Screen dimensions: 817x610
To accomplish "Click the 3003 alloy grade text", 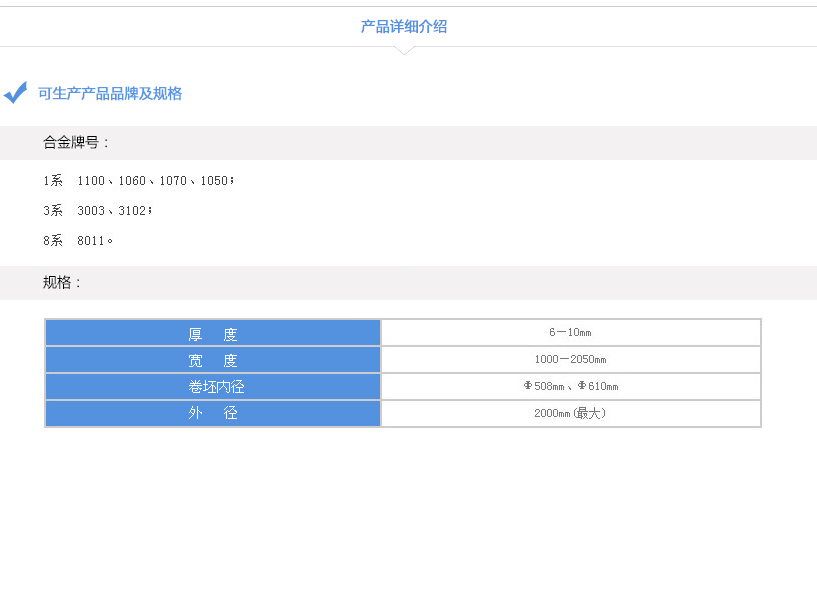I will [89, 210].
